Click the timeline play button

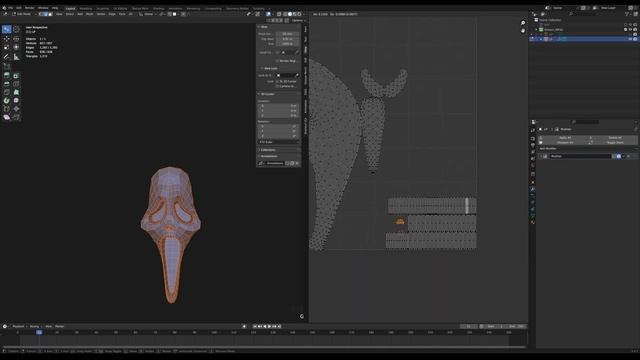point(269,326)
